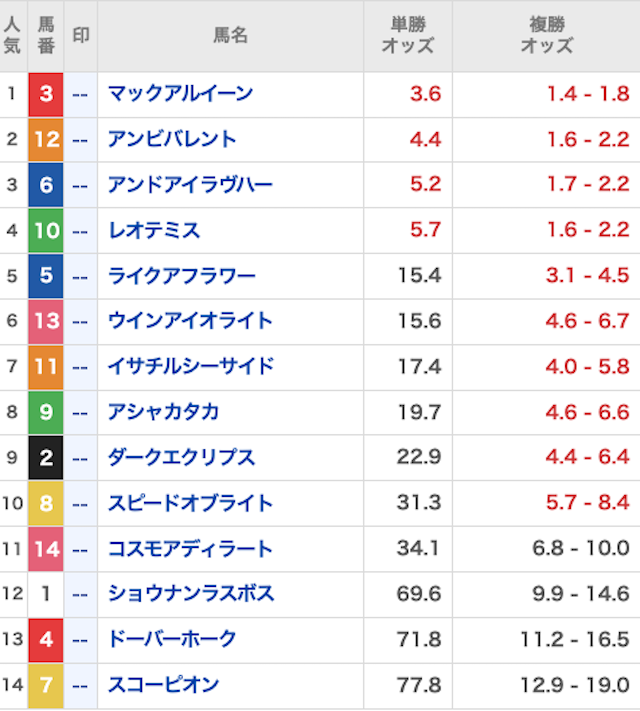This screenshot has width=640, height=711.
Task: Click the blue number 6 badge
Action: 46,185
